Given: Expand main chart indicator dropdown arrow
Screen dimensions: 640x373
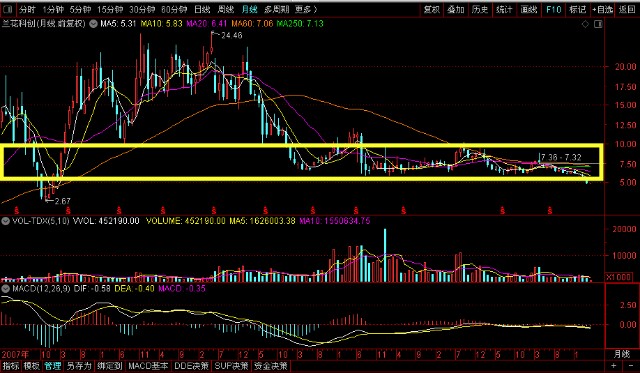Looking at the screenshot, I should click(x=93, y=24).
